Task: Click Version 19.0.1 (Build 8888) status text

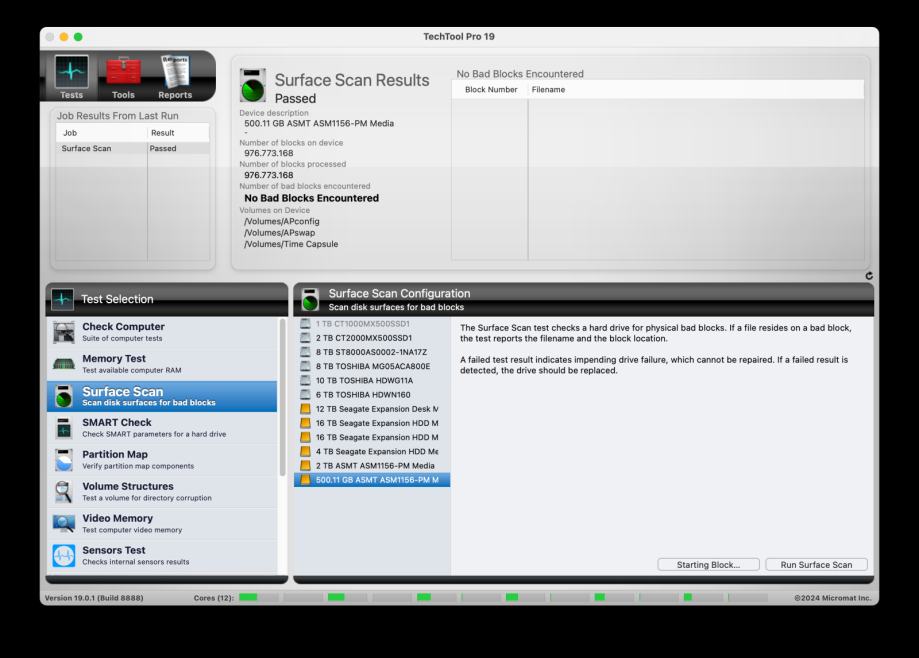Action: pos(94,598)
